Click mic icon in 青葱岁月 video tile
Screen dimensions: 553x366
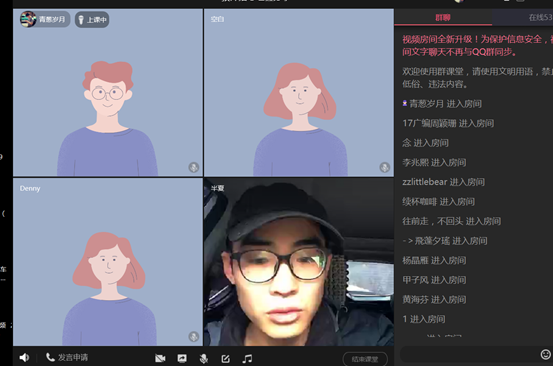(194, 167)
